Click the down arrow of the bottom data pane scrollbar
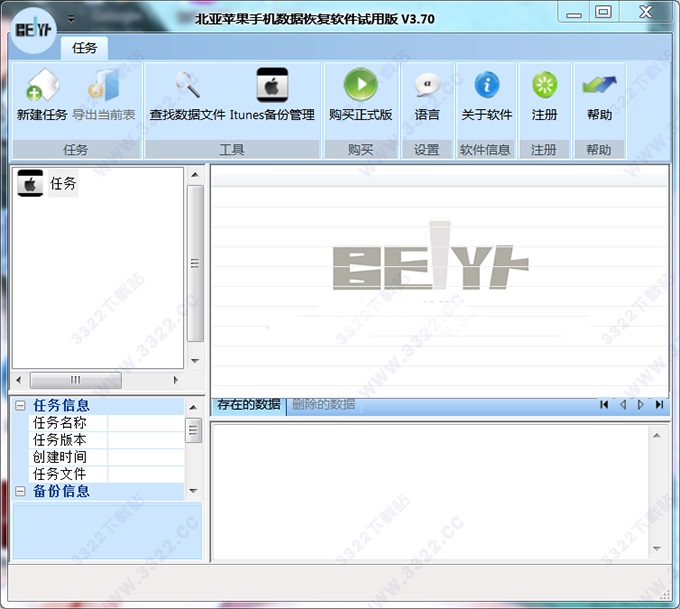Screen dimensions: 680x609 click(x=657, y=549)
